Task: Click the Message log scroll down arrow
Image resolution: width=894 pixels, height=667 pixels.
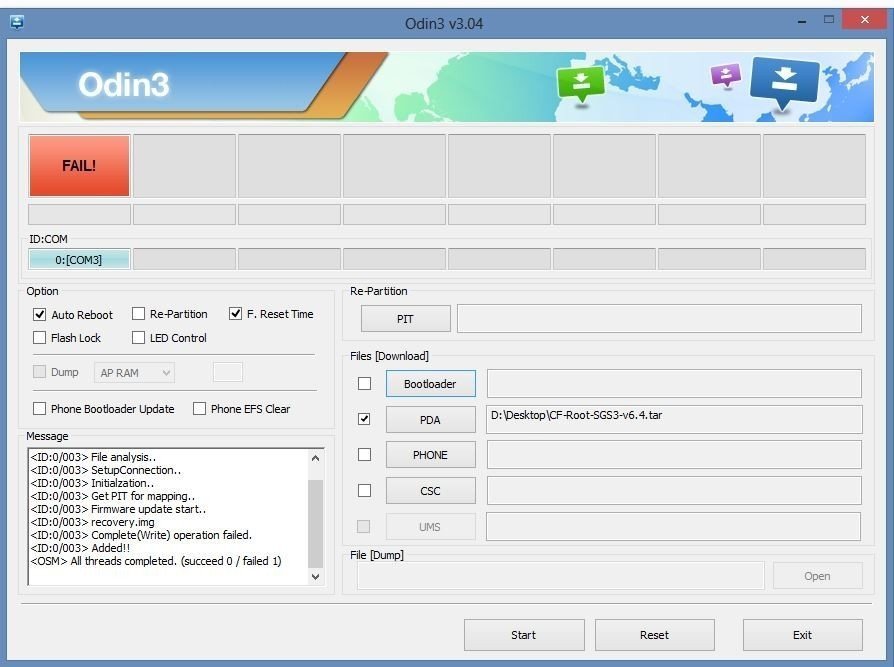Action: (x=315, y=576)
